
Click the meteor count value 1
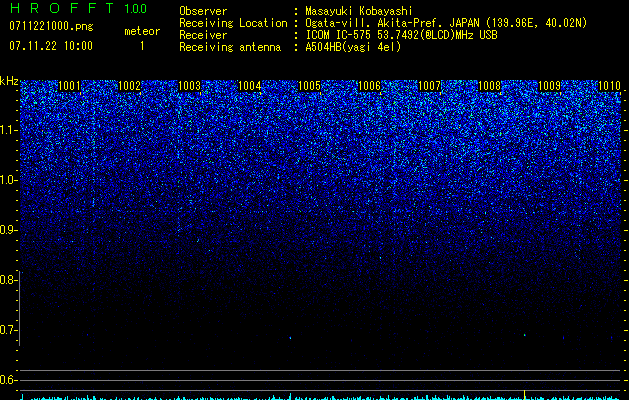142,46
